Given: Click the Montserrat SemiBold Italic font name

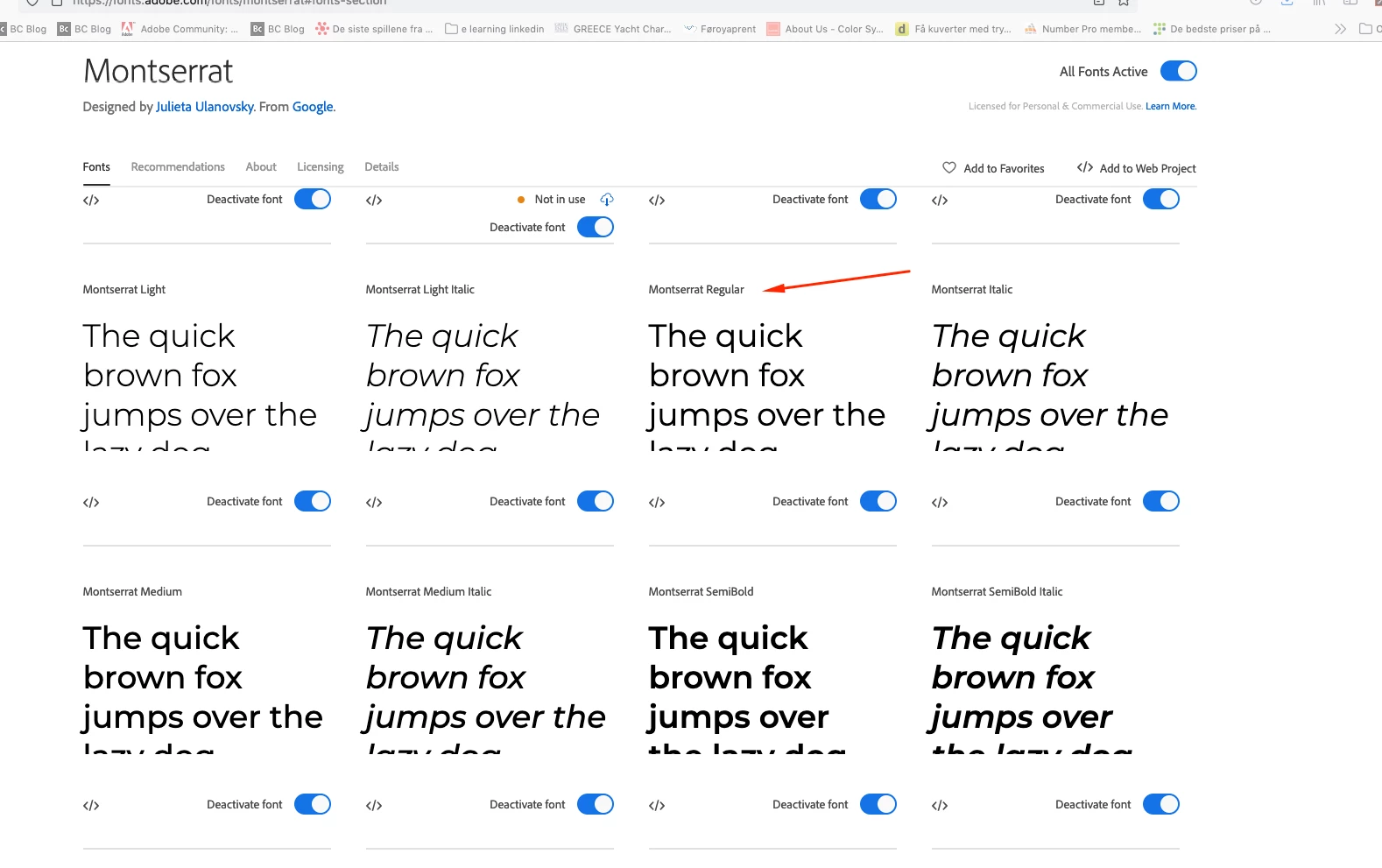Looking at the screenshot, I should pyautogui.click(x=997, y=591).
